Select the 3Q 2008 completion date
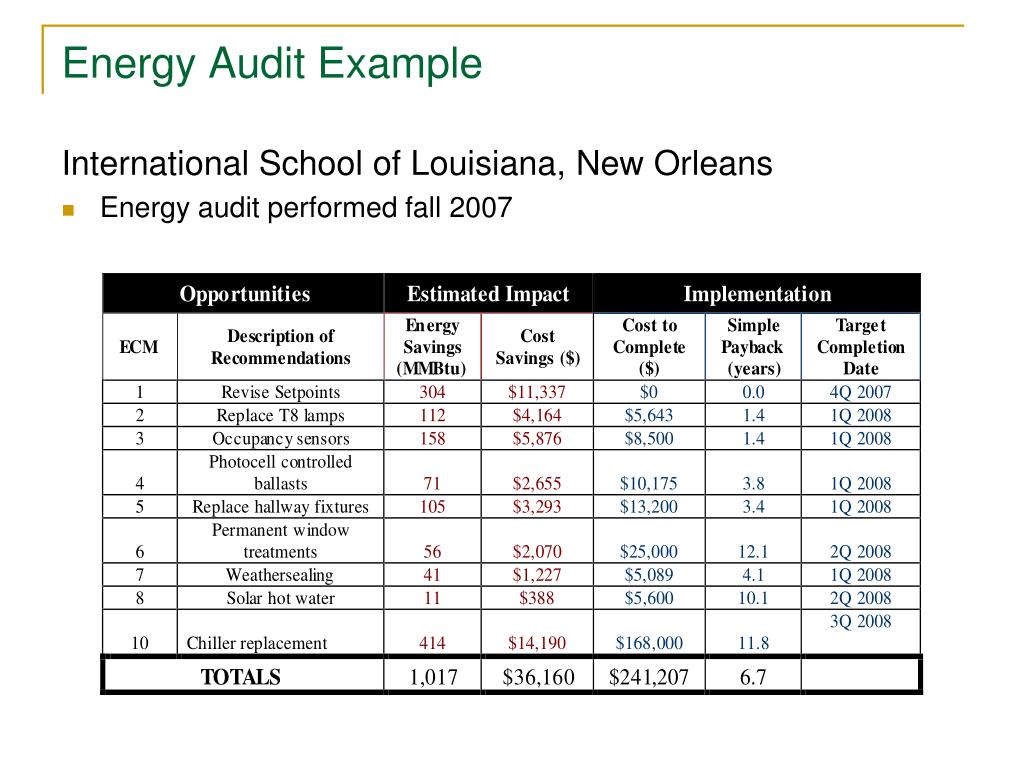 click(x=861, y=621)
